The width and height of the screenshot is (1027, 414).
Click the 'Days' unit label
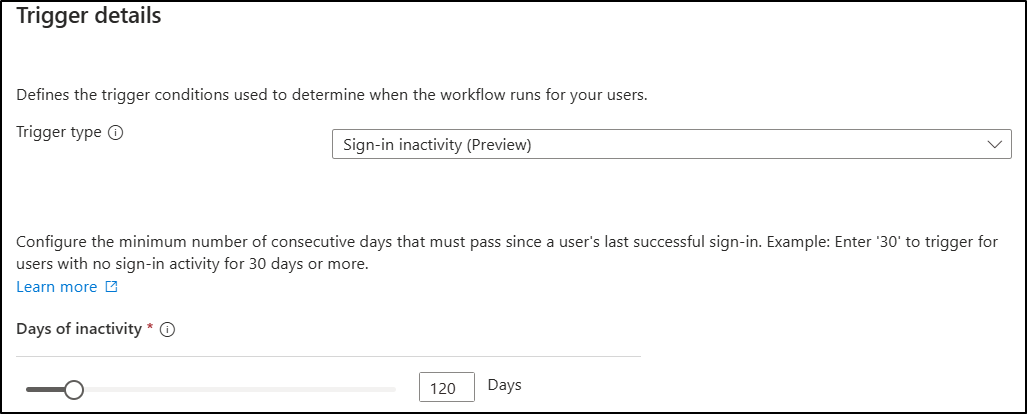(x=504, y=385)
